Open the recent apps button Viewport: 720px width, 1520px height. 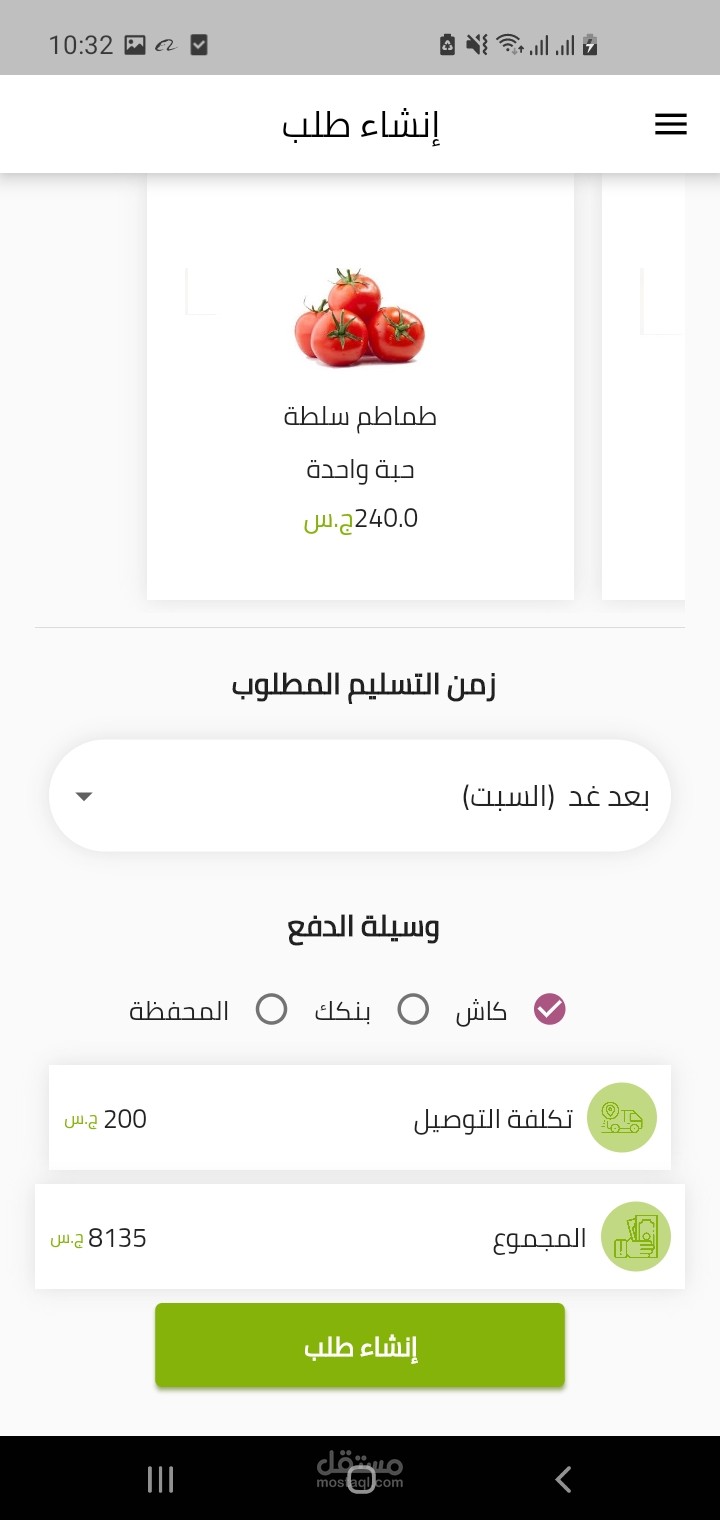pos(160,1479)
